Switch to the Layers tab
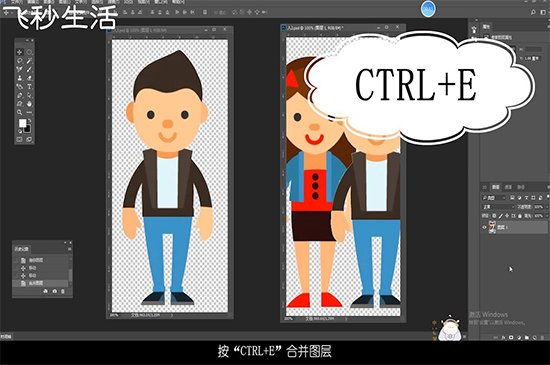This screenshot has height=365, width=550. tap(496, 187)
